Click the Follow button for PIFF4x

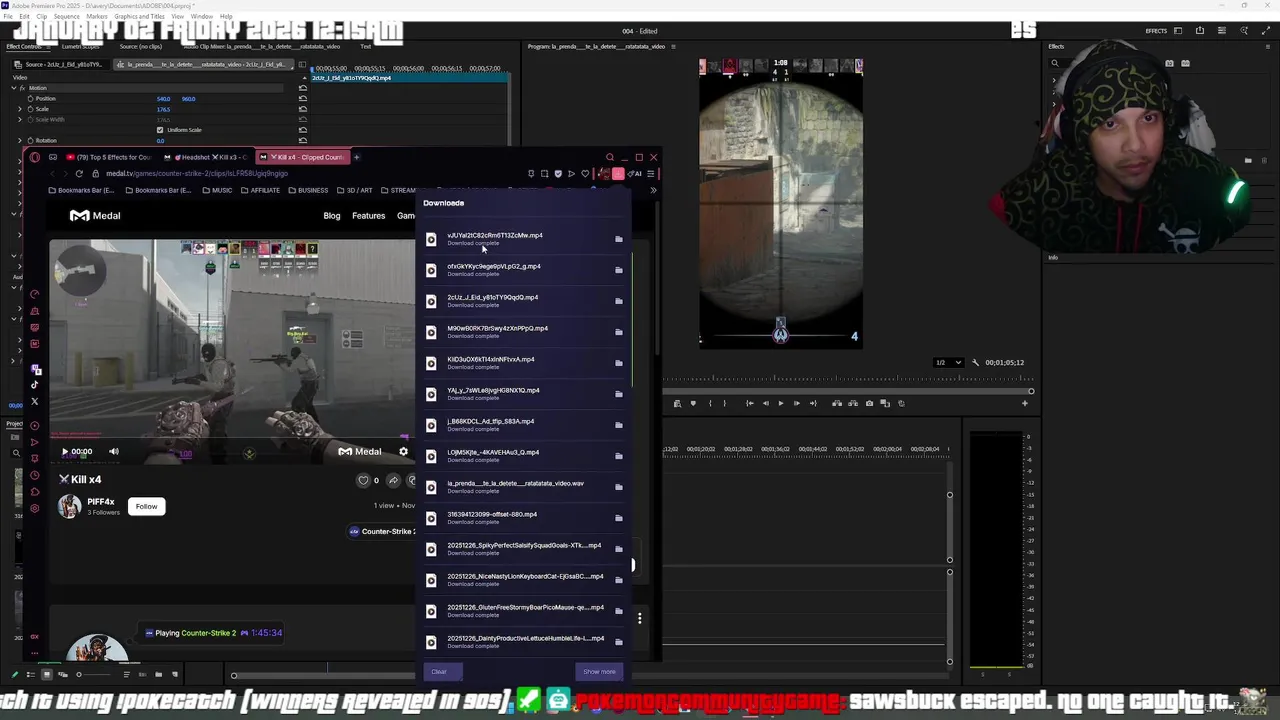(146, 506)
